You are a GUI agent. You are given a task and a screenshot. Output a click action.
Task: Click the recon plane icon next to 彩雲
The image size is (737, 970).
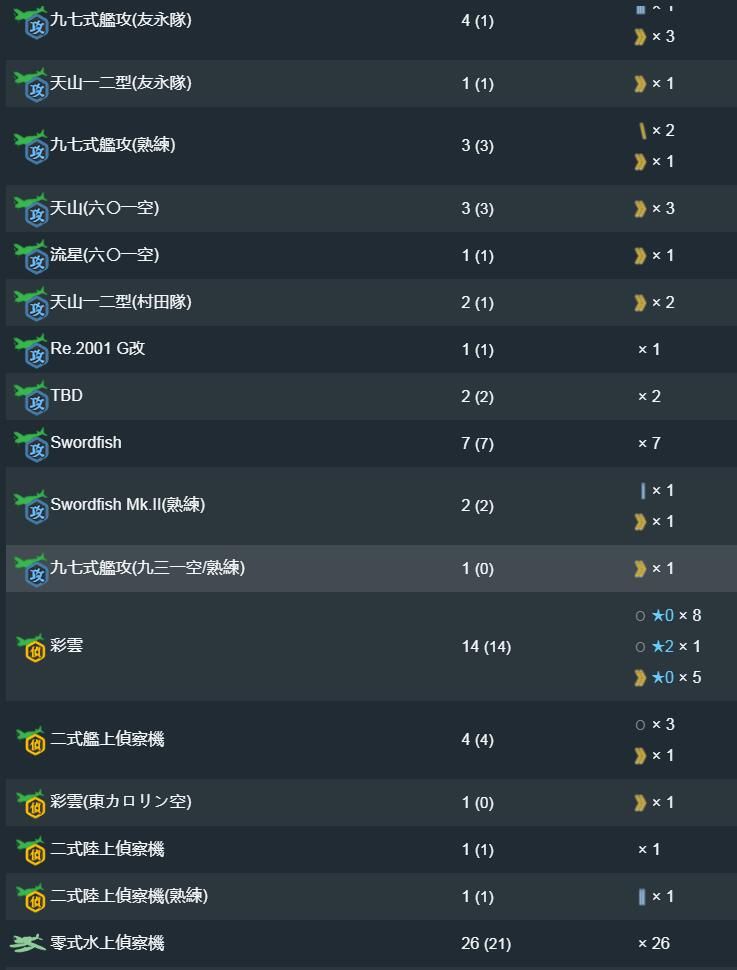click(31, 647)
